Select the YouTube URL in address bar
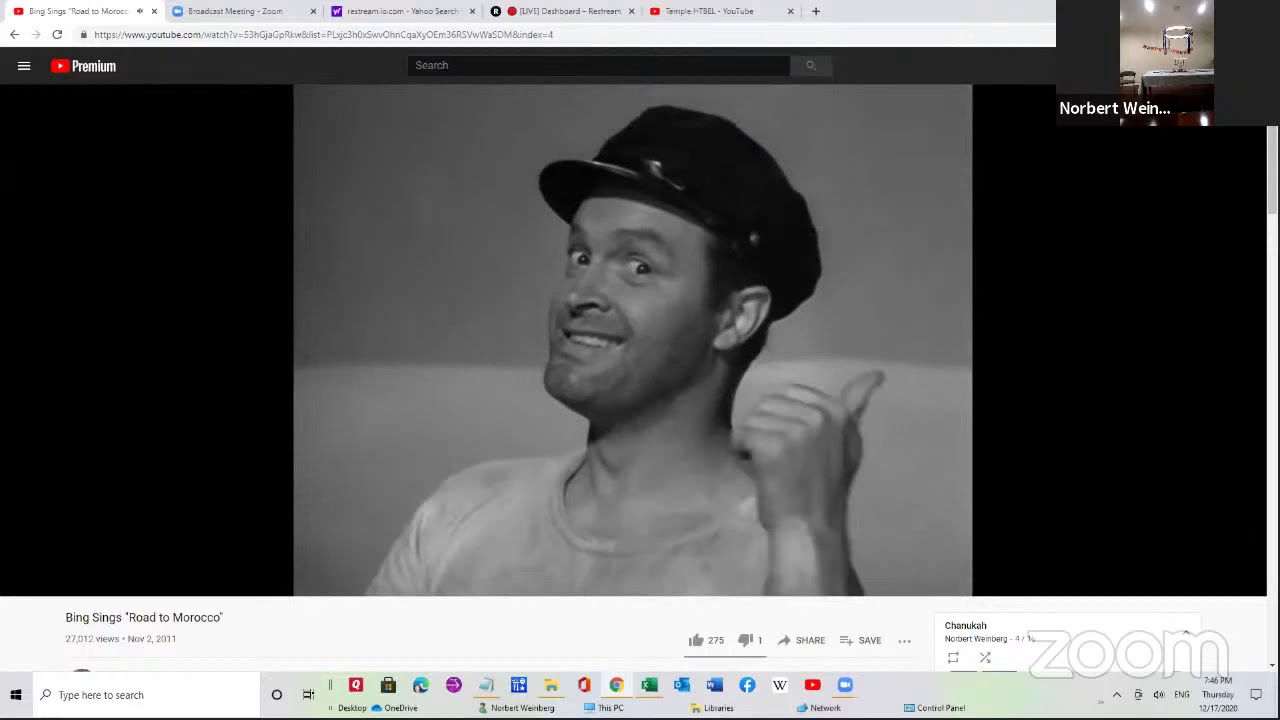Viewport: 1280px width, 720px height. [323, 35]
